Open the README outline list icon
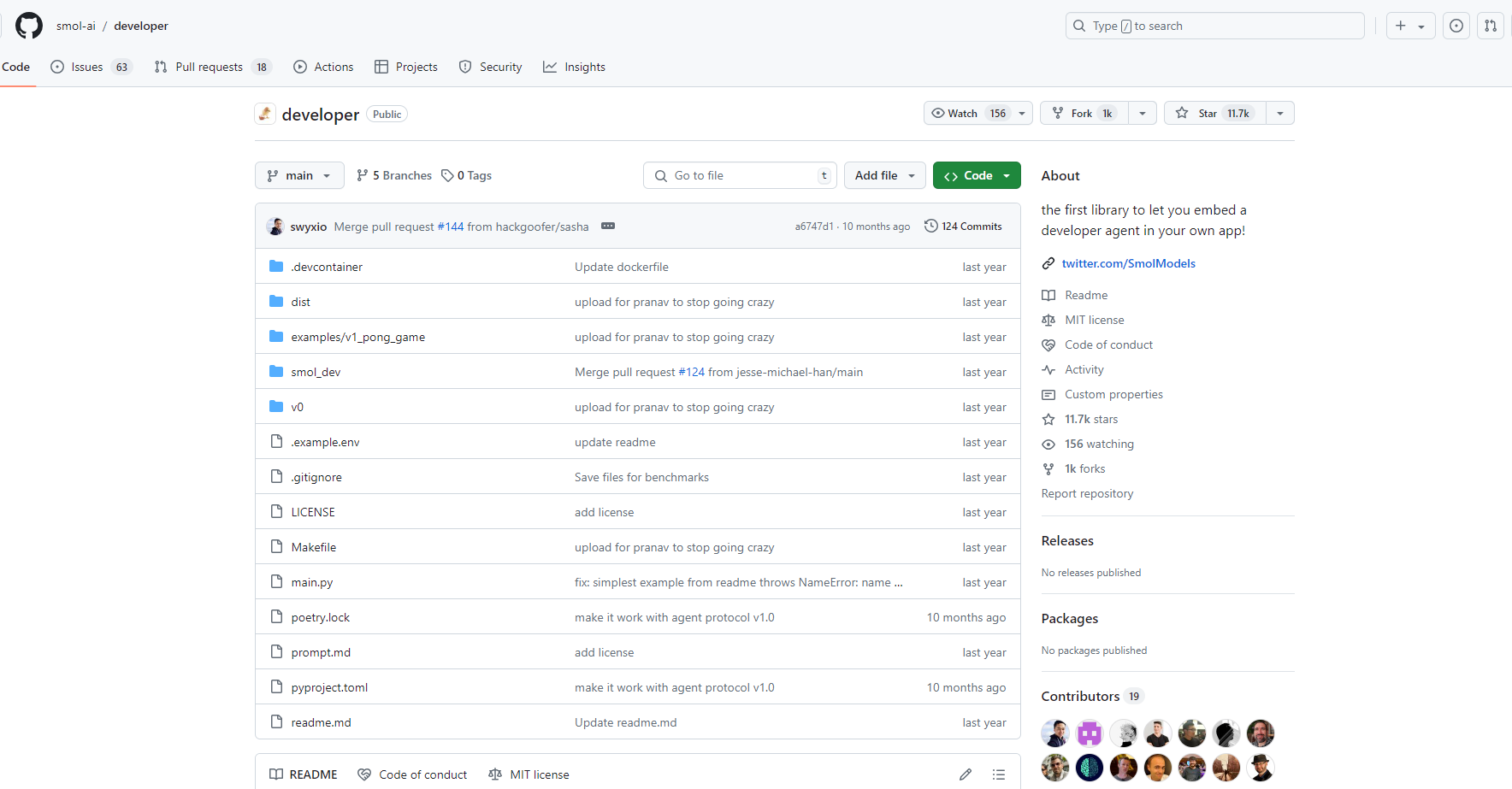Image resolution: width=1512 pixels, height=789 pixels. [998, 774]
